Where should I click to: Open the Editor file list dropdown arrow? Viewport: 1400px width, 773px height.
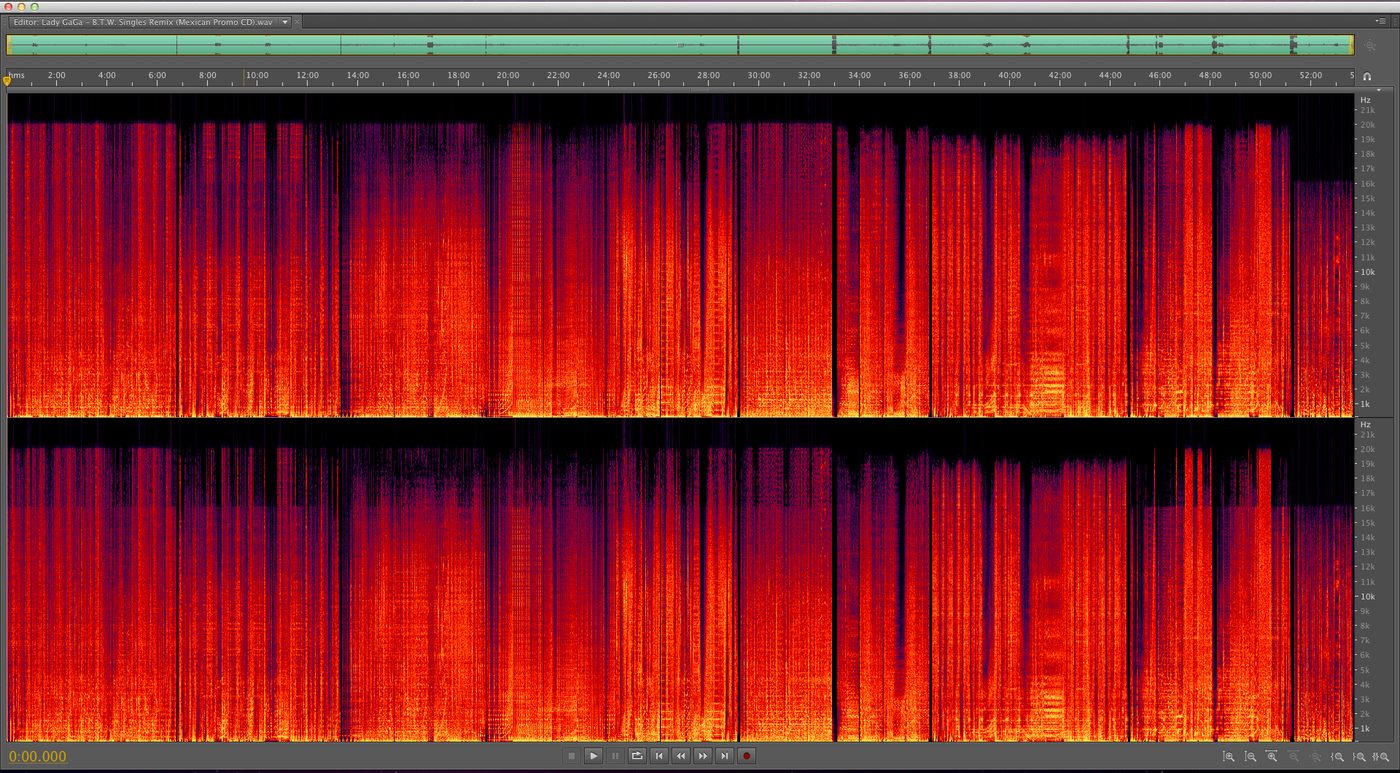coord(285,21)
